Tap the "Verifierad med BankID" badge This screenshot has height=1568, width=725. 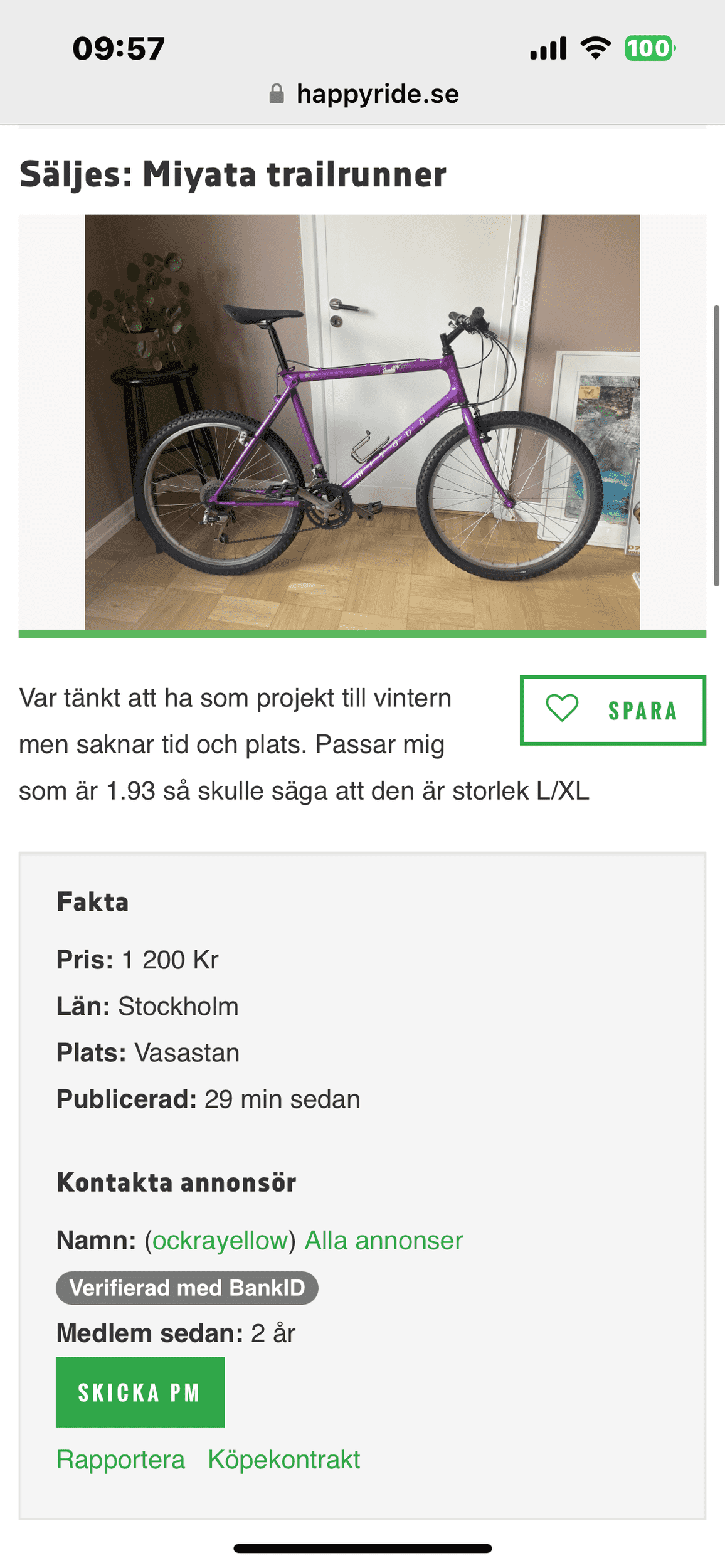coord(187,1288)
